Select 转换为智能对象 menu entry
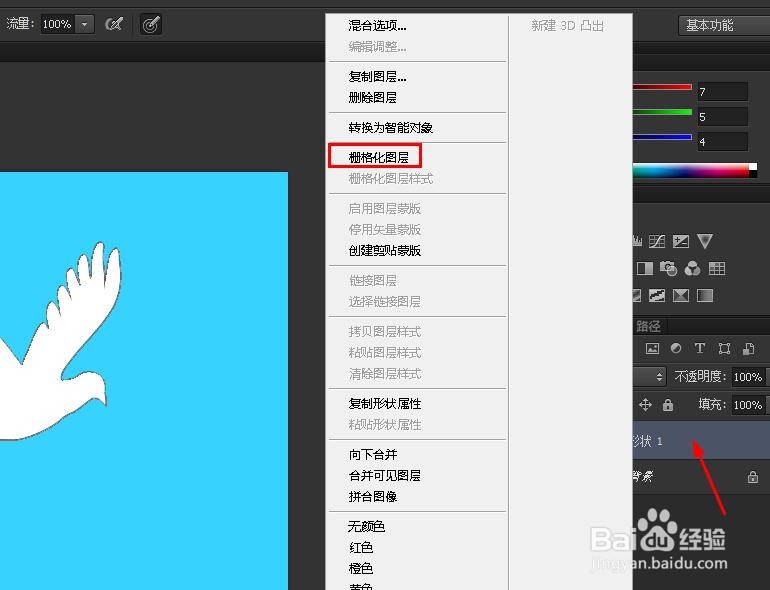The image size is (770, 590). pos(390,128)
